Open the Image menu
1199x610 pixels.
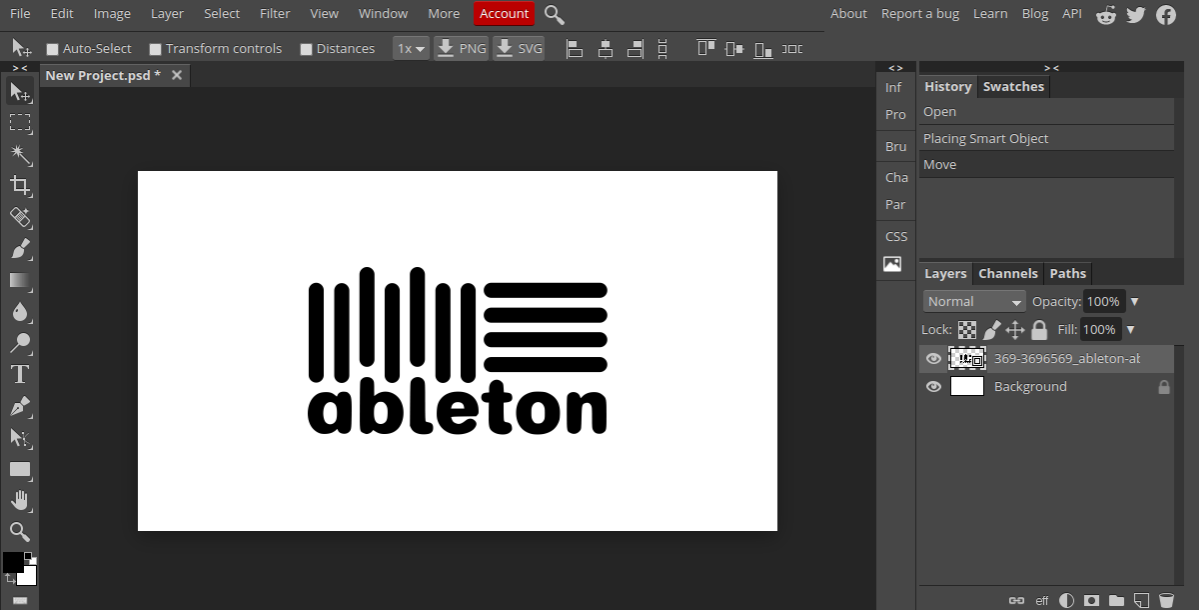(112, 14)
